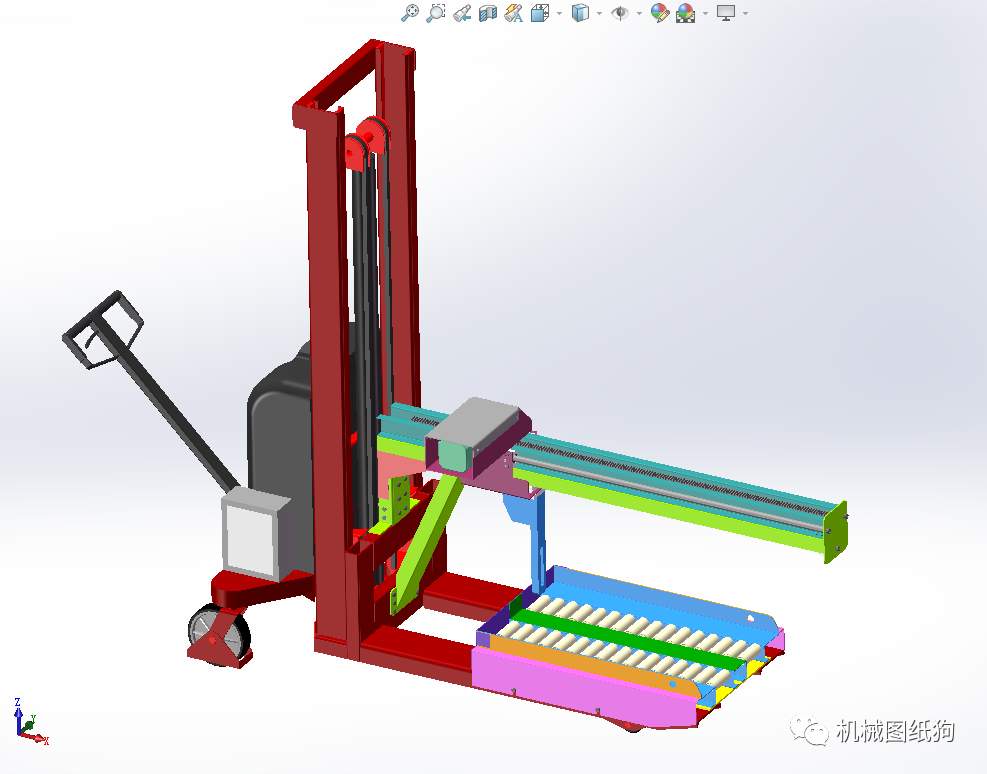Toggle the Section View tool
The height and width of the screenshot is (774, 987).
[488, 13]
